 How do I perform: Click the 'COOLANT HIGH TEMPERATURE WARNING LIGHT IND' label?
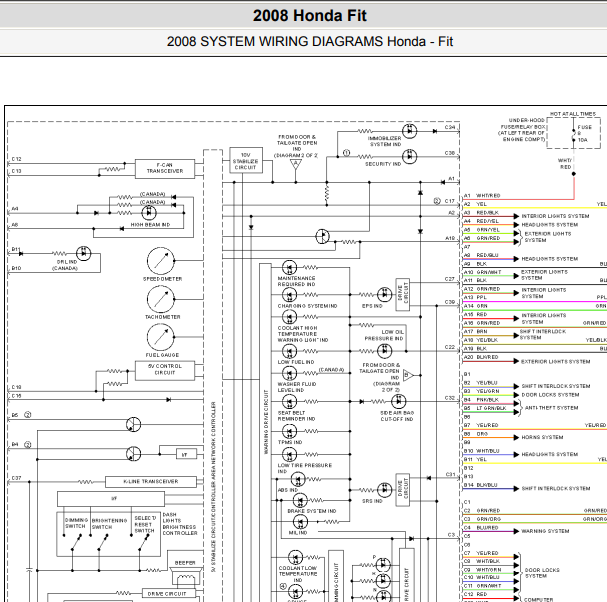[303, 334]
